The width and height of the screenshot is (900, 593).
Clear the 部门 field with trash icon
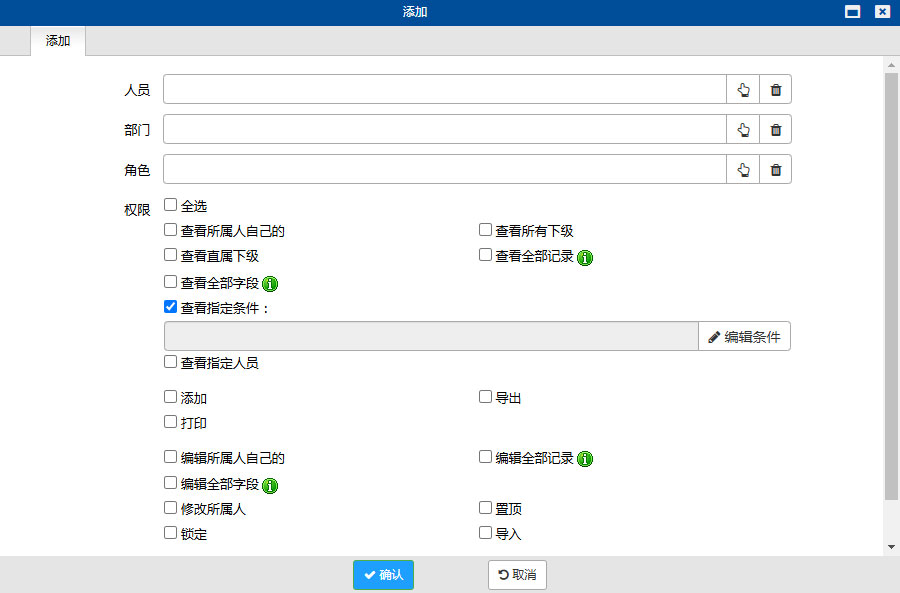click(x=775, y=129)
